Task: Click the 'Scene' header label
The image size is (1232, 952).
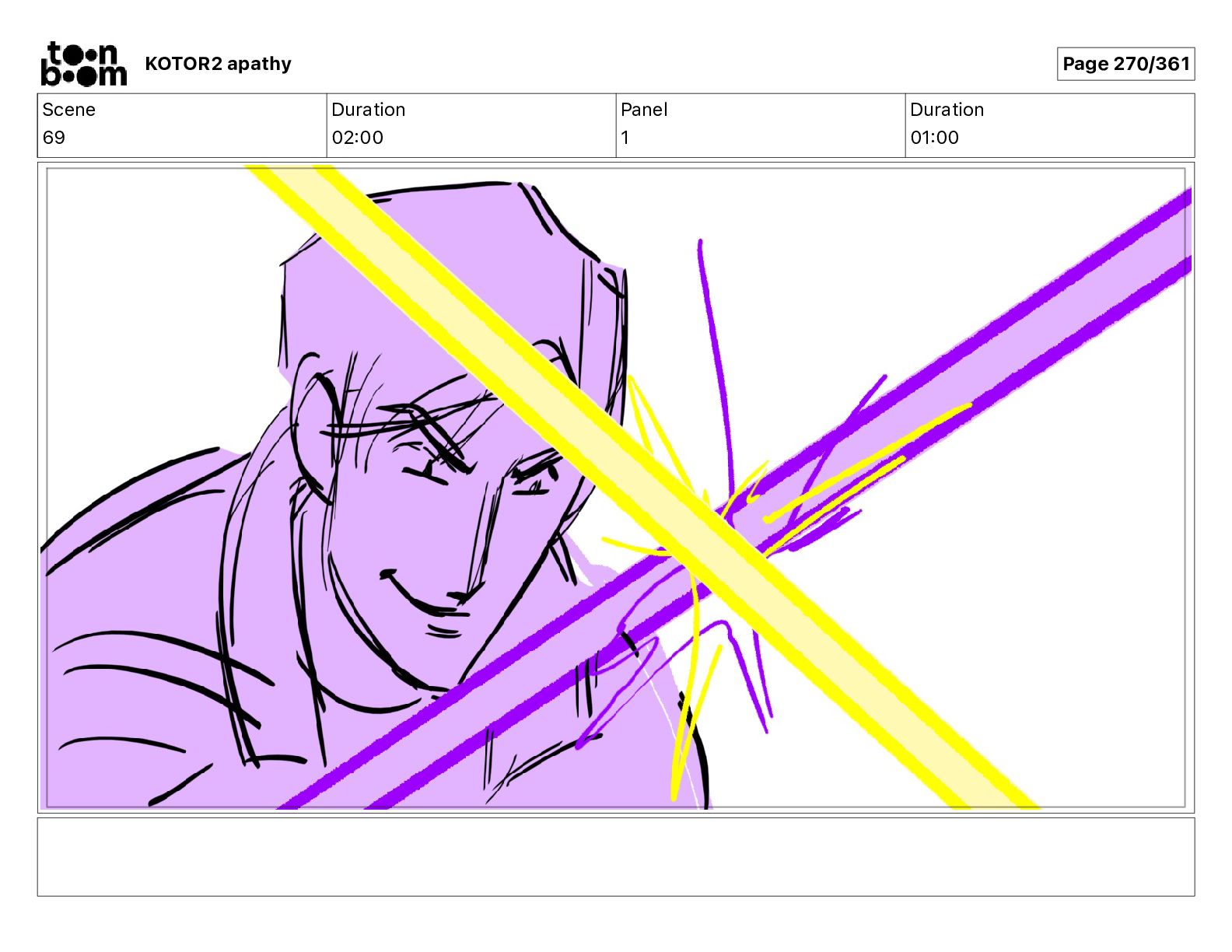Action: click(x=68, y=110)
